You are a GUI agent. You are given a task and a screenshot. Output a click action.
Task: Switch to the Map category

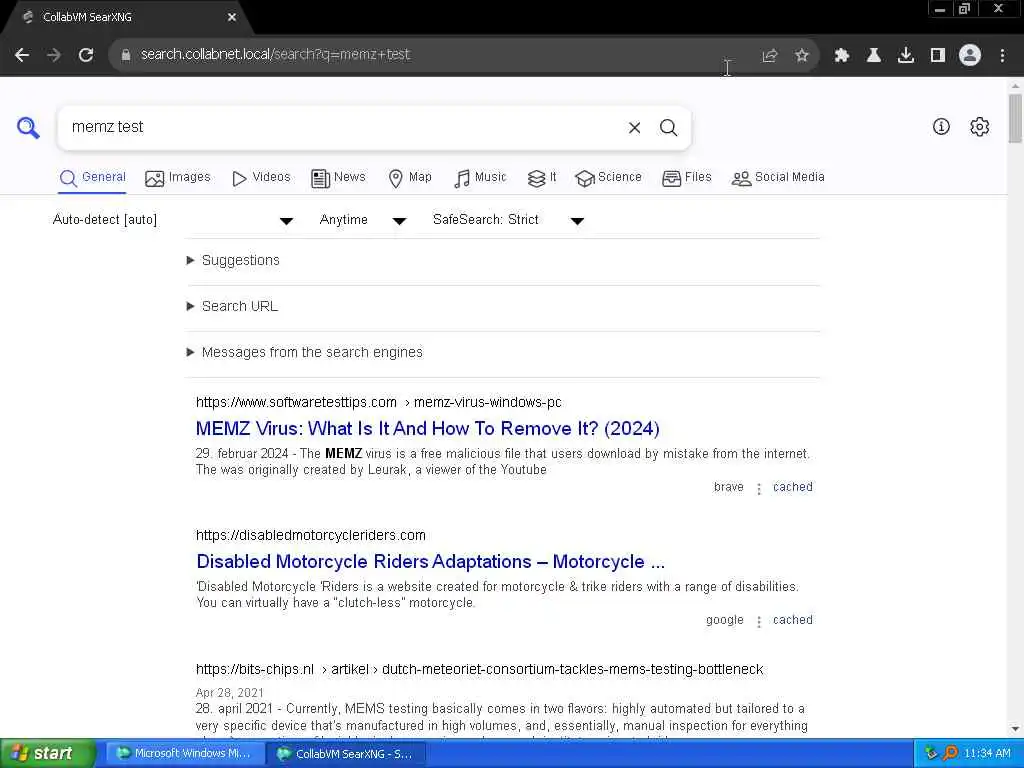pyautogui.click(x=410, y=178)
